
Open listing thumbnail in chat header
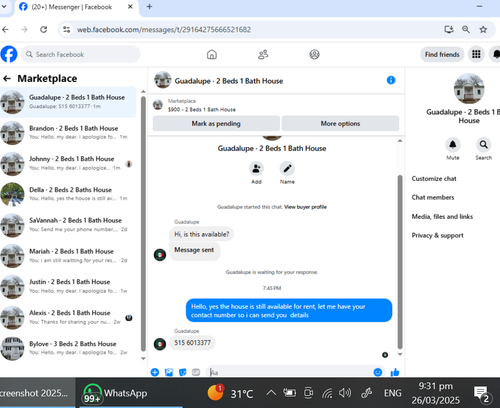(163, 80)
